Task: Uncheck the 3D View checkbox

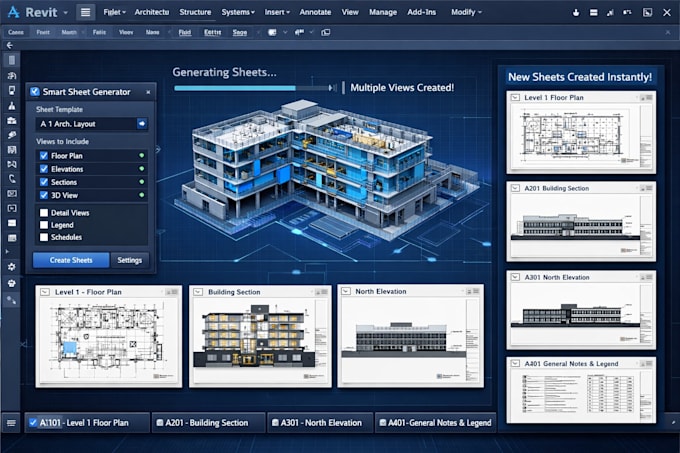Action: tap(44, 195)
